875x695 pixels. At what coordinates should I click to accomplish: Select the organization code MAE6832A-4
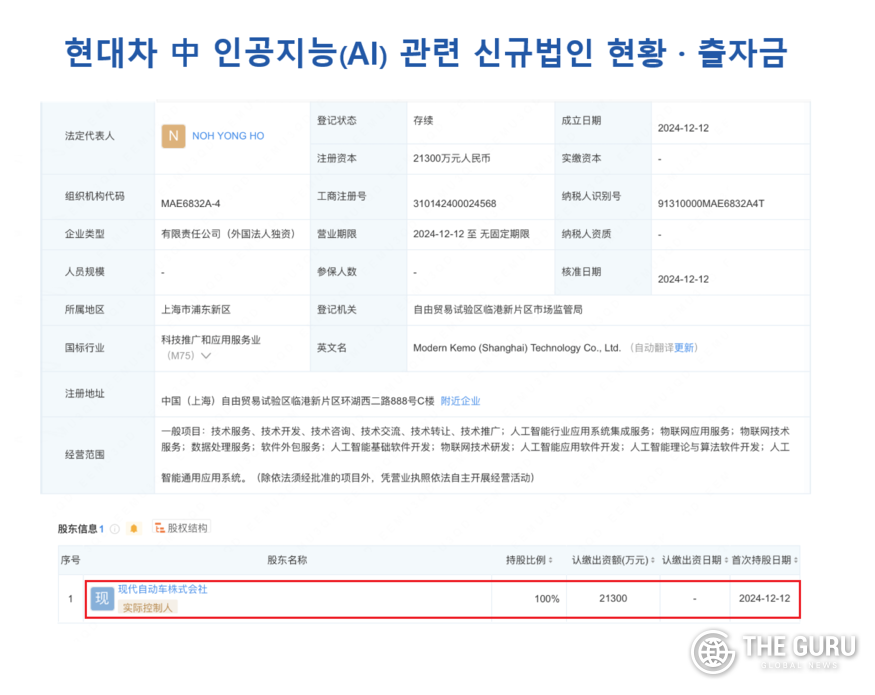point(191,204)
